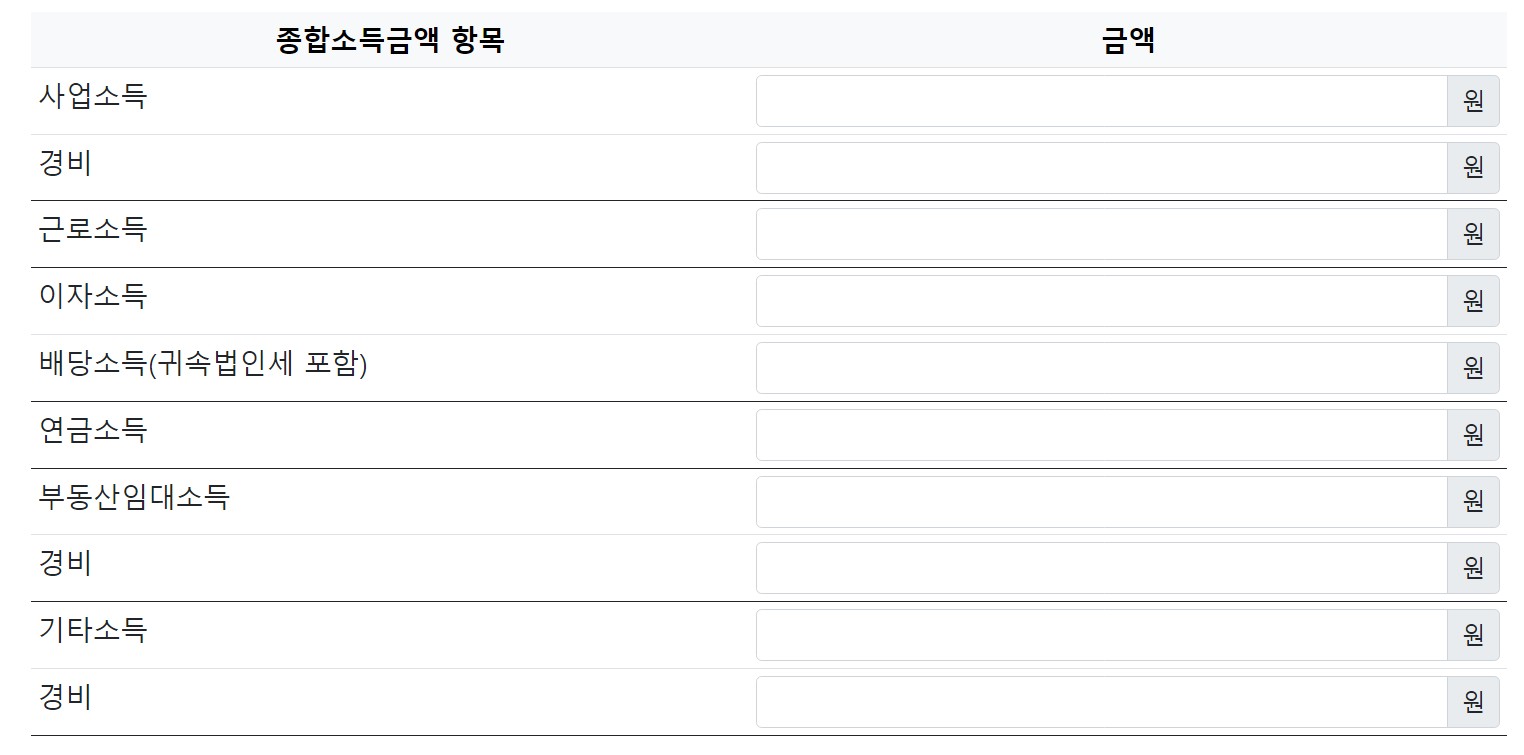This screenshot has width=1524, height=755.
Task: Focus the 경비 input below 부동산임대소득
Action: point(1102,568)
